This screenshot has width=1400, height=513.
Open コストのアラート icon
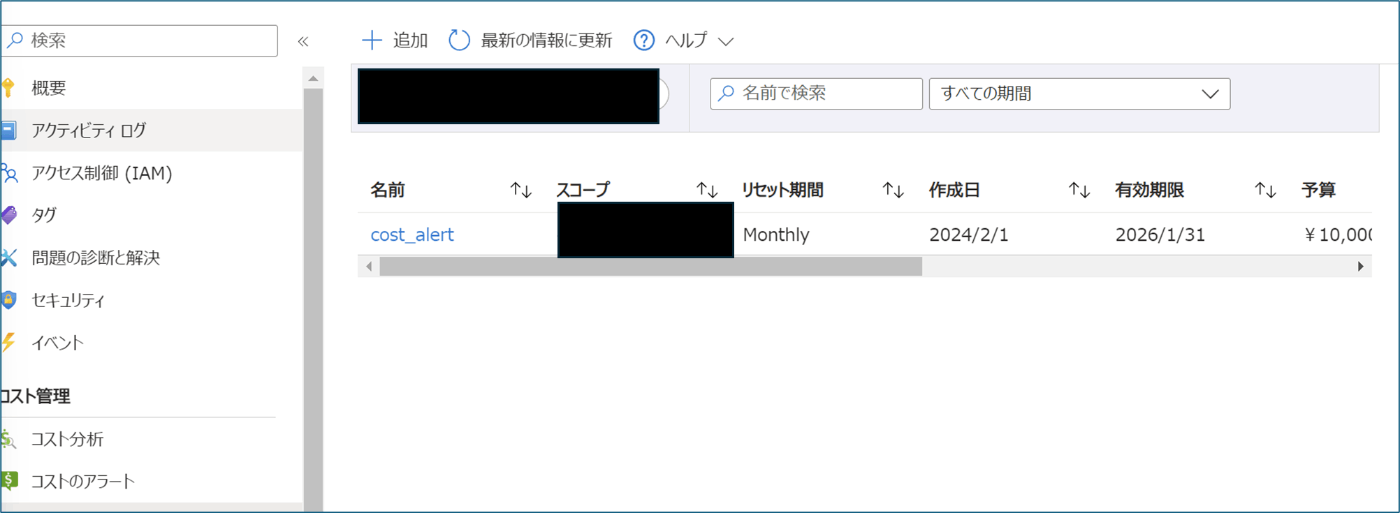[8, 481]
